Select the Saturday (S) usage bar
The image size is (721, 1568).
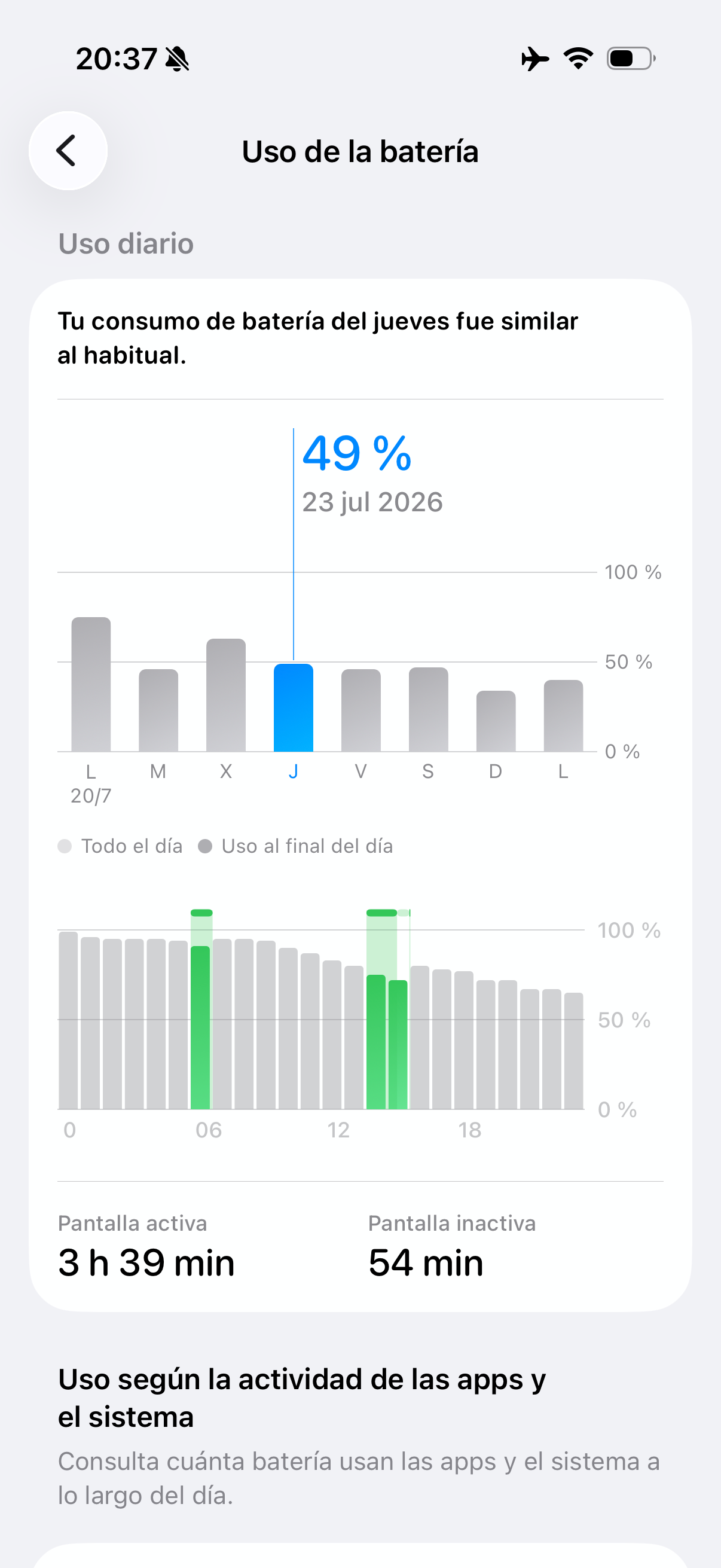(x=428, y=710)
